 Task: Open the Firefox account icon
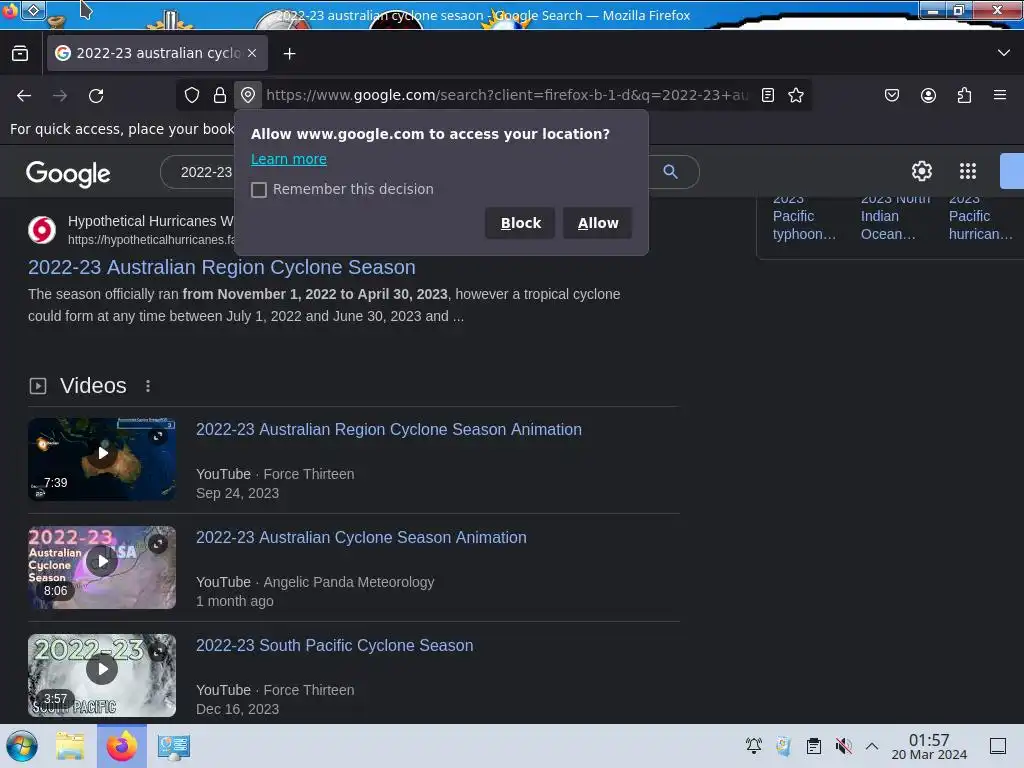(x=928, y=95)
